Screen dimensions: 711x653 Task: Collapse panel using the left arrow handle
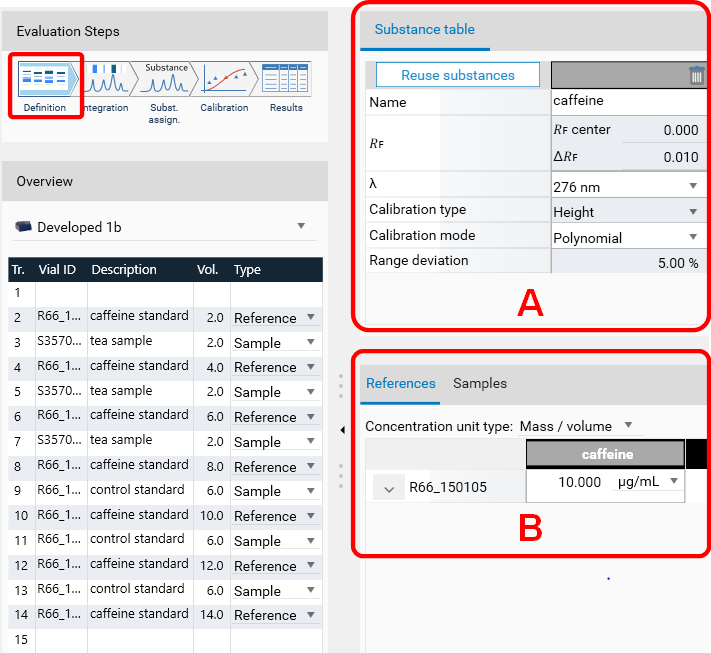[343, 430]
